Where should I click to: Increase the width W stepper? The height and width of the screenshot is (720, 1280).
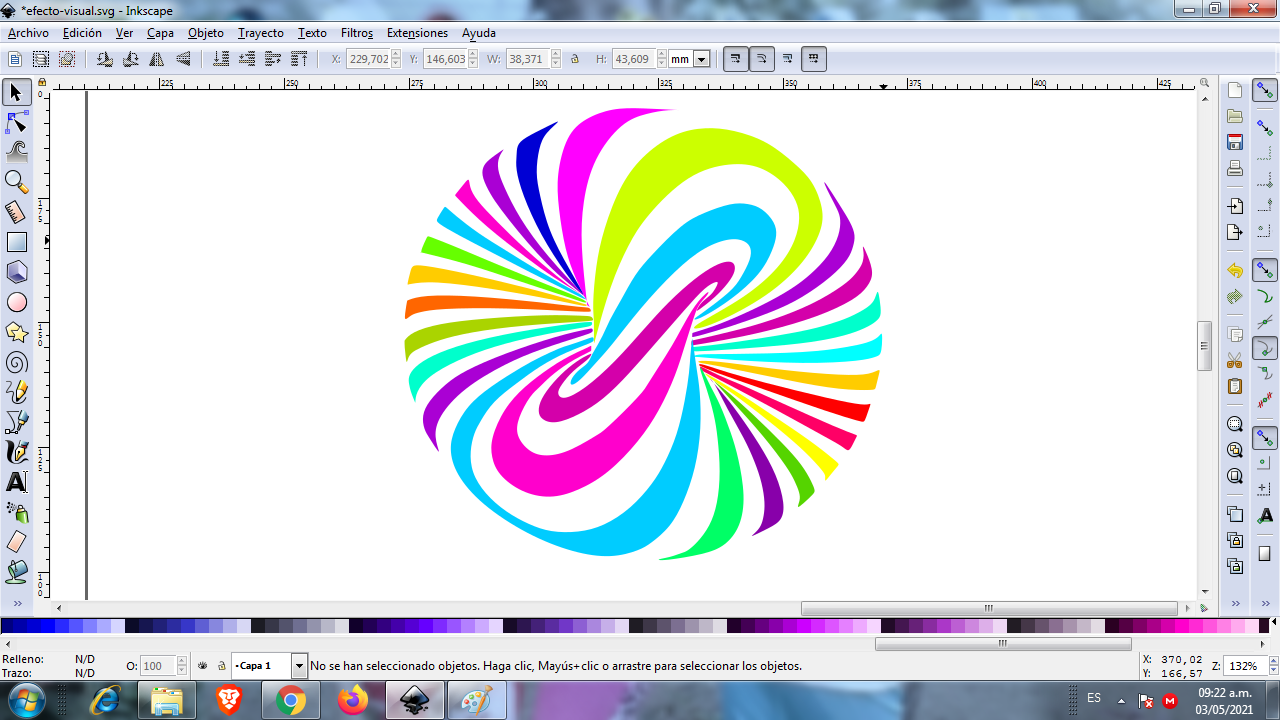(x=556, y=55)
